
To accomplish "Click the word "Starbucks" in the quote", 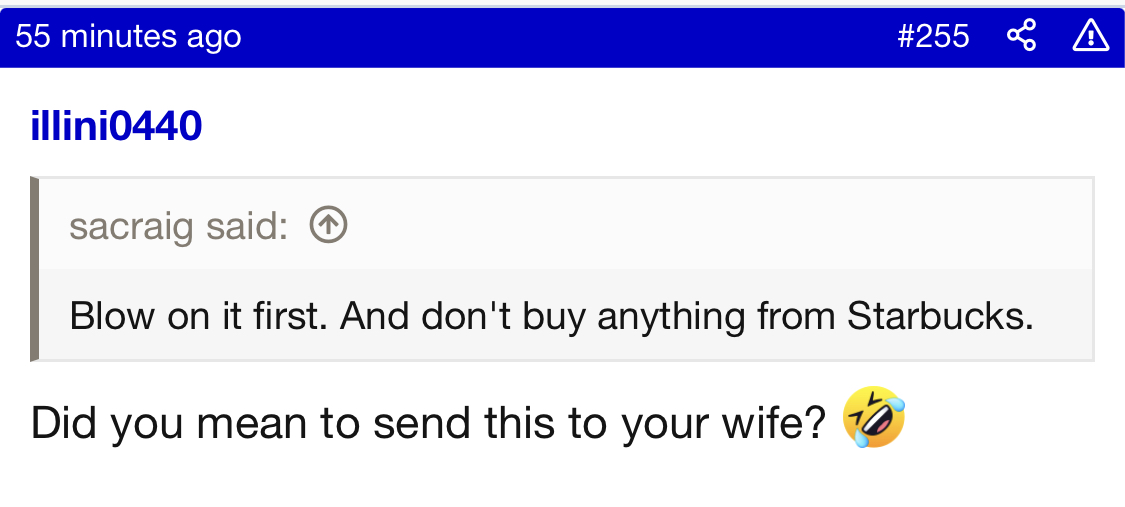I will click(x=939, y=316).
